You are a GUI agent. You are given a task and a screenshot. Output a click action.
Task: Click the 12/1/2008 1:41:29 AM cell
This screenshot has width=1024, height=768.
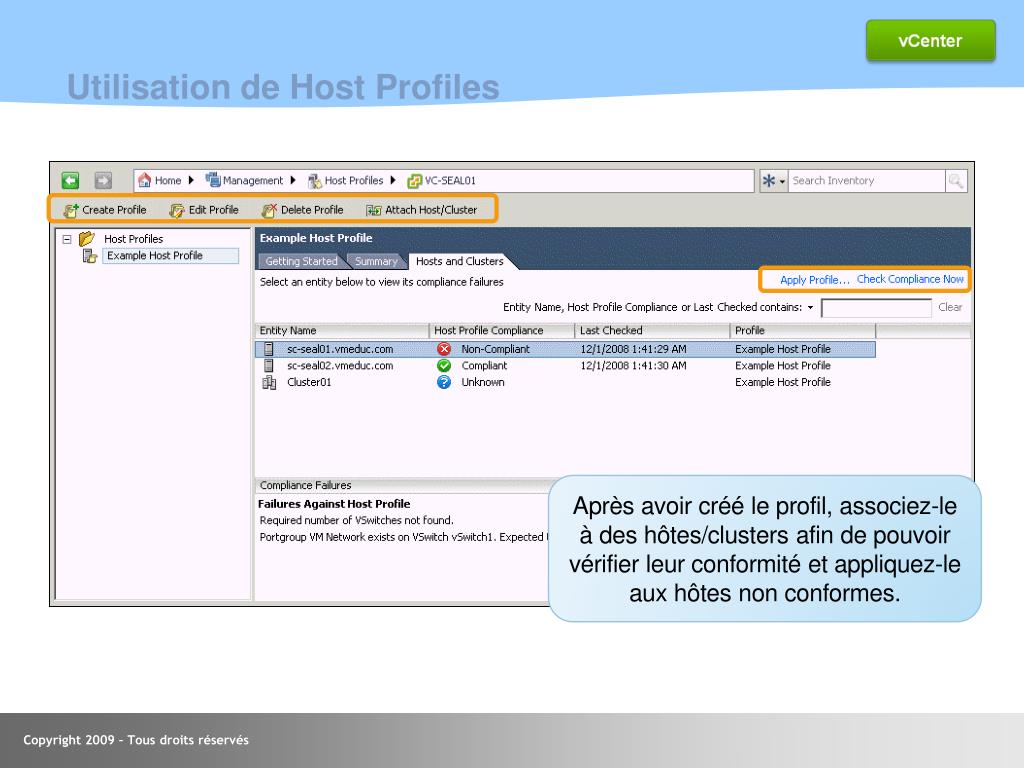[x=633, y=349]
